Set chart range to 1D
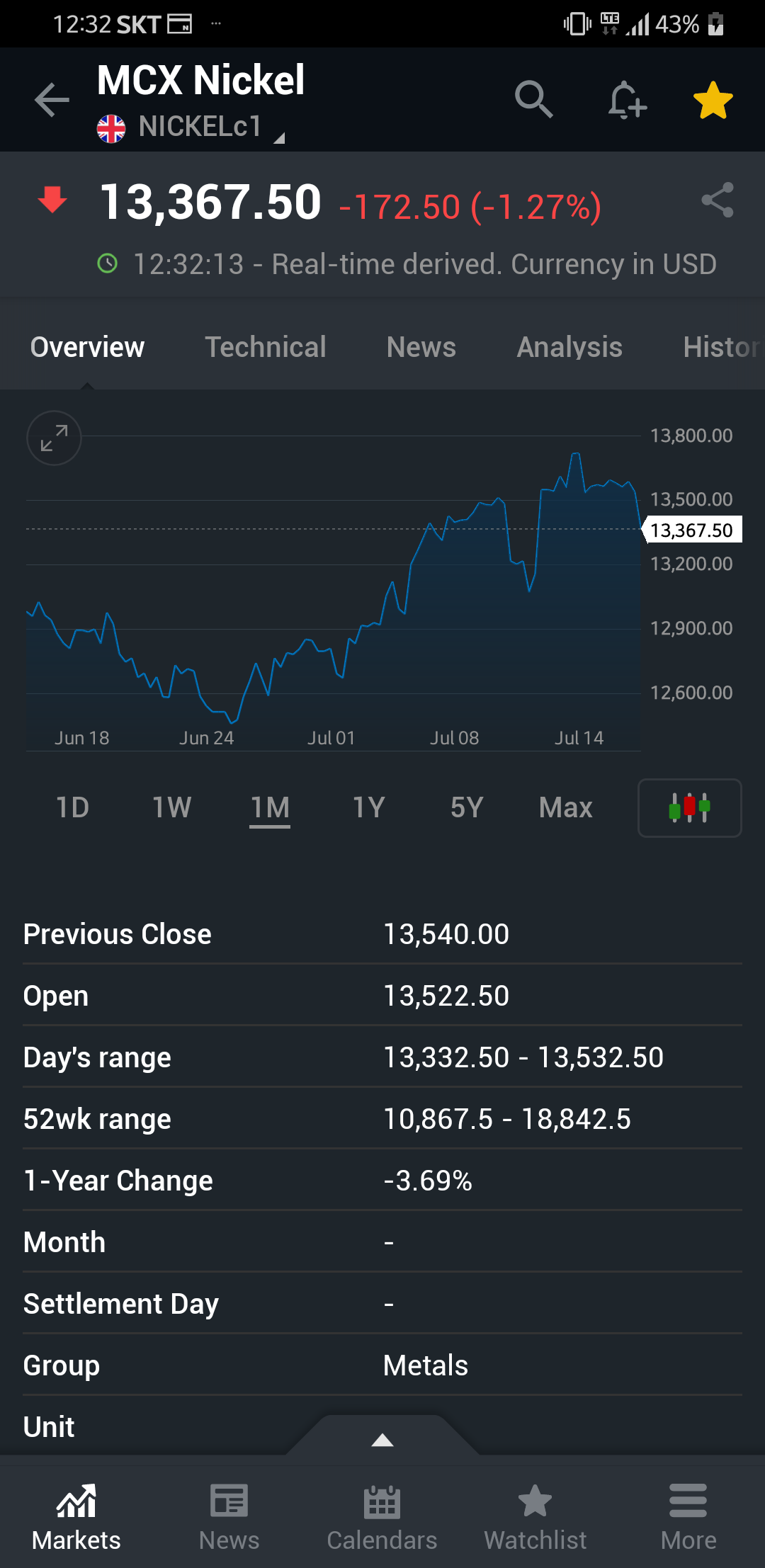765x1568 pixels. (72, 807)
